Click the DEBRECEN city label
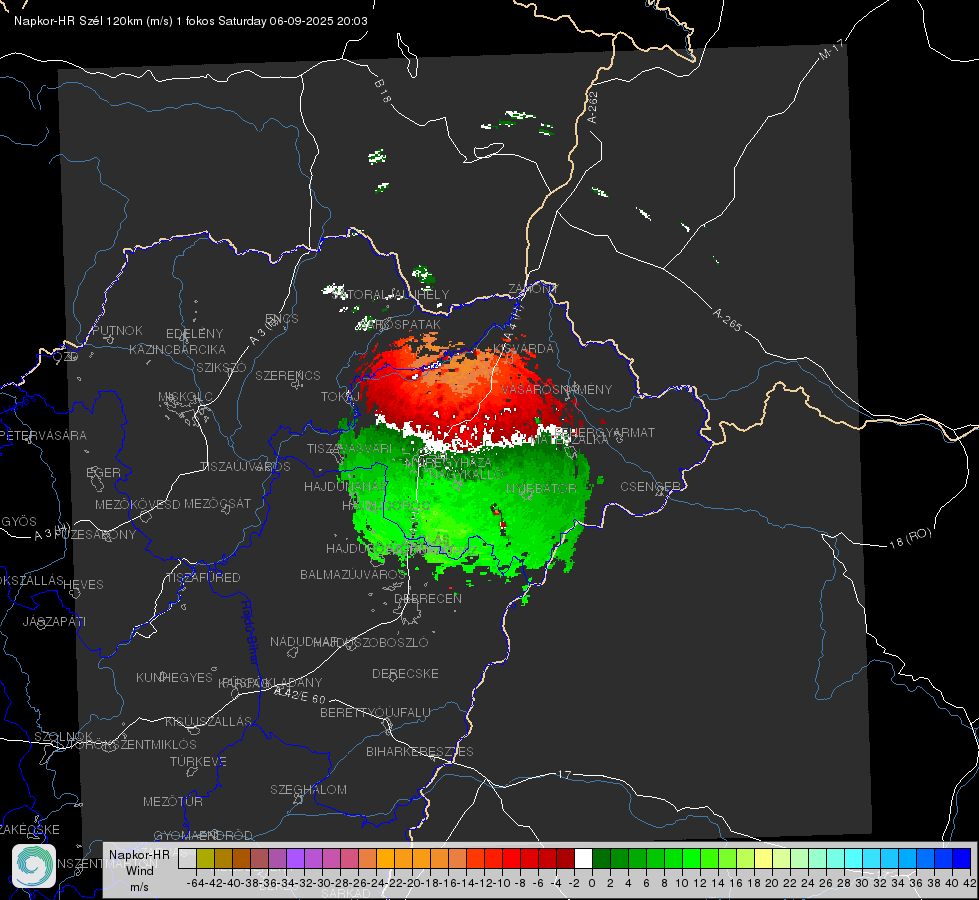979x900 pixels. [428, 598]
